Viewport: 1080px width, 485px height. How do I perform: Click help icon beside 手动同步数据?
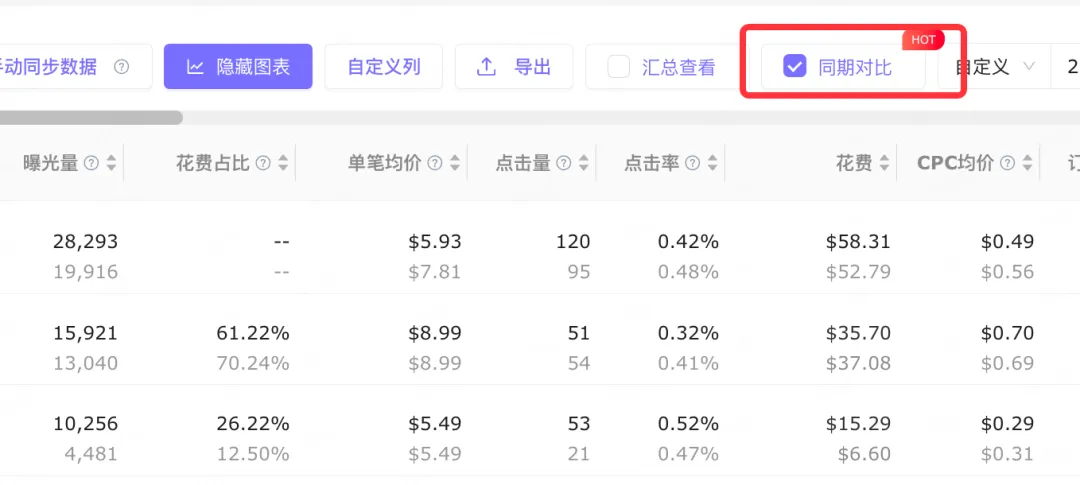[122, 67]
